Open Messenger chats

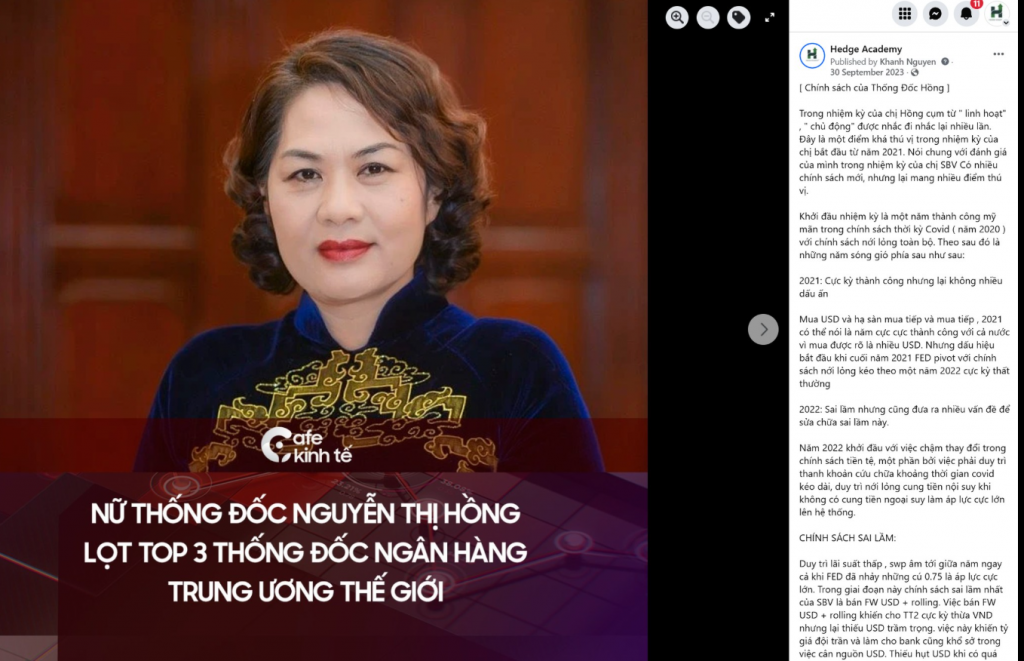pyautogui.click(x=935, y=14)
